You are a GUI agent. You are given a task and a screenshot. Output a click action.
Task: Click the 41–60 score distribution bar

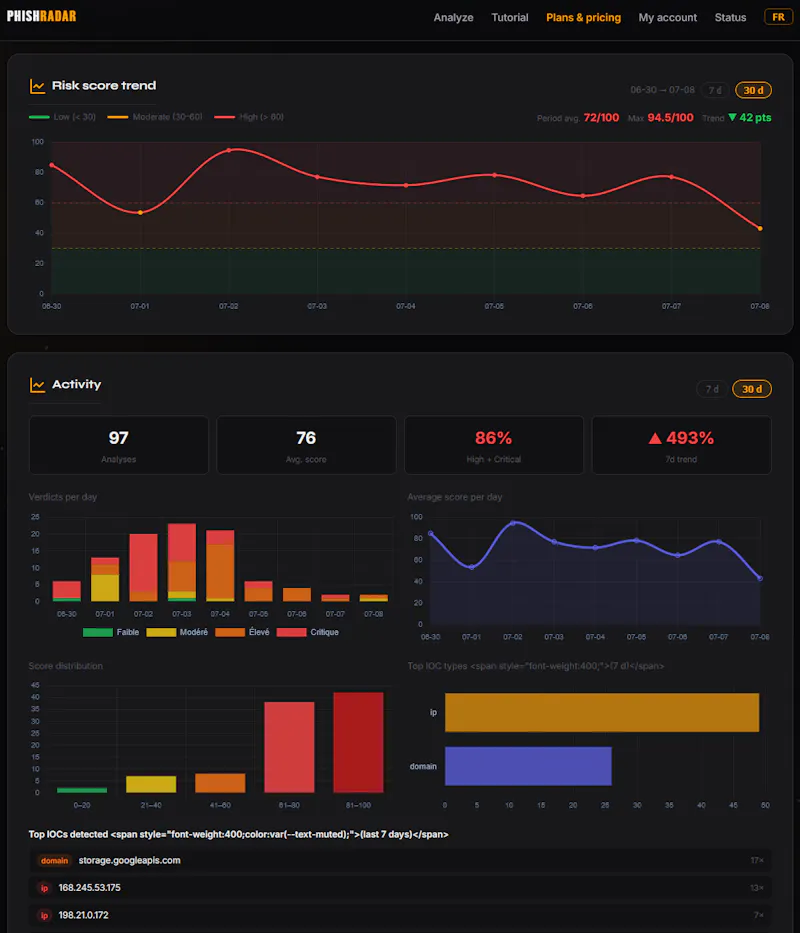[220, 783]
